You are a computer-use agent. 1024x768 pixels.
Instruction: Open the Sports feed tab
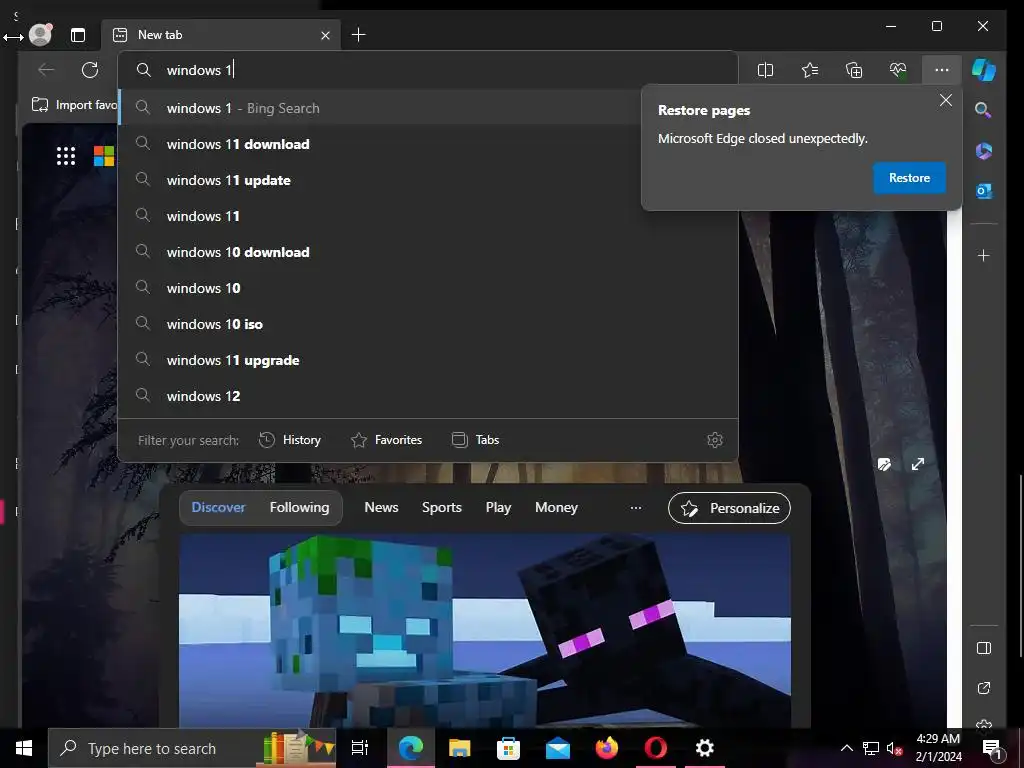coord(441,507)
